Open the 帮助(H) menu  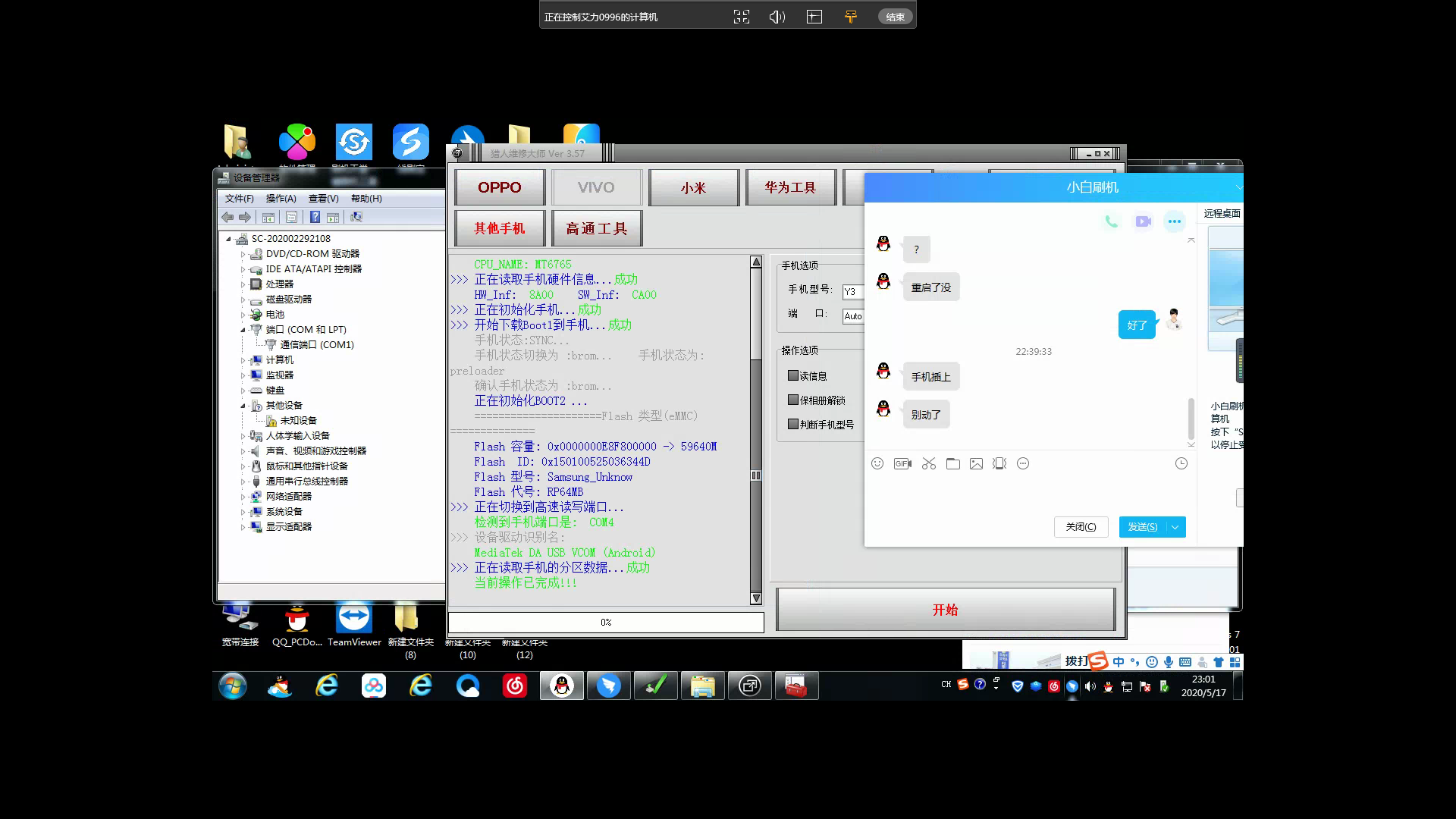pyautogui.click(x=366, y=199)
